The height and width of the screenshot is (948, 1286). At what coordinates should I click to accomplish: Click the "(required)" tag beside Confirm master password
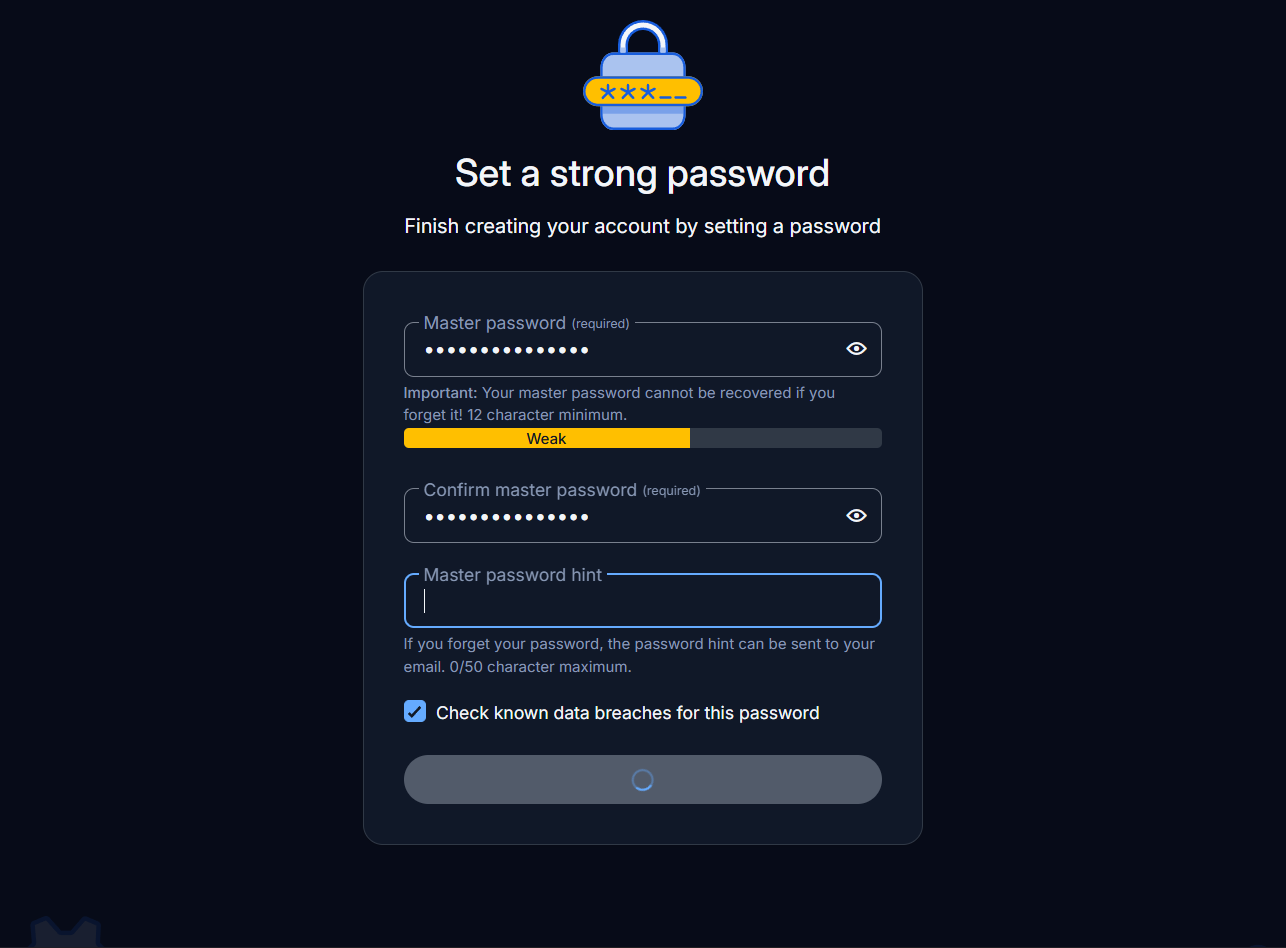point(671,491)
